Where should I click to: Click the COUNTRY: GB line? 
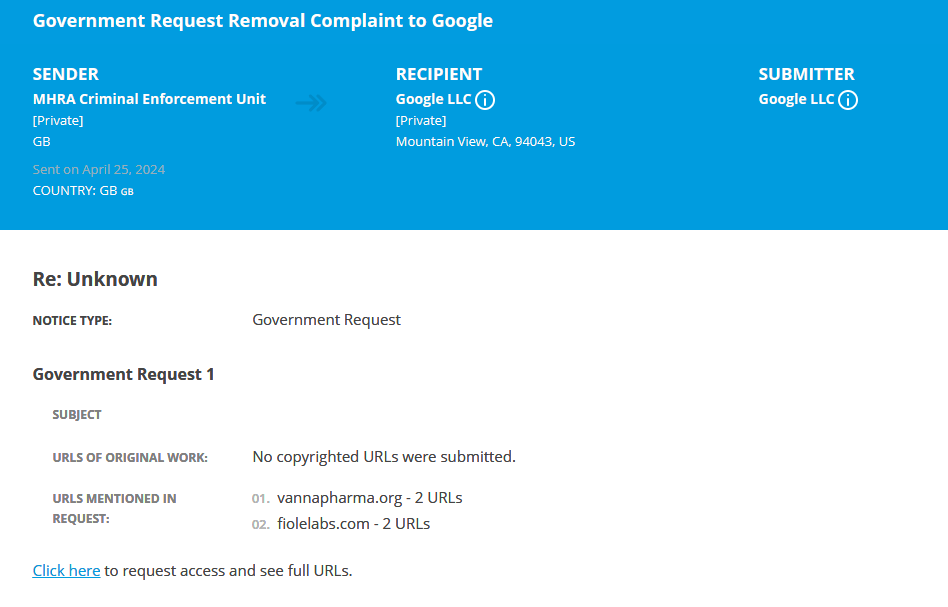pyautogui.click(x=82, y=190)
